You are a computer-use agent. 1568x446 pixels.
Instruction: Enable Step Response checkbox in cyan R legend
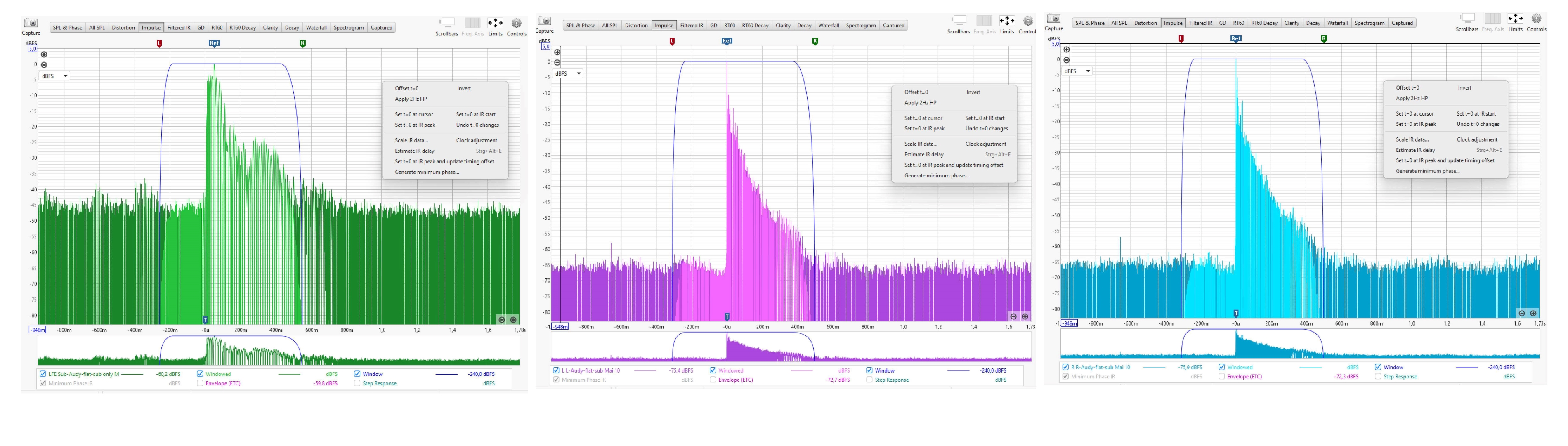point(1378,377)
